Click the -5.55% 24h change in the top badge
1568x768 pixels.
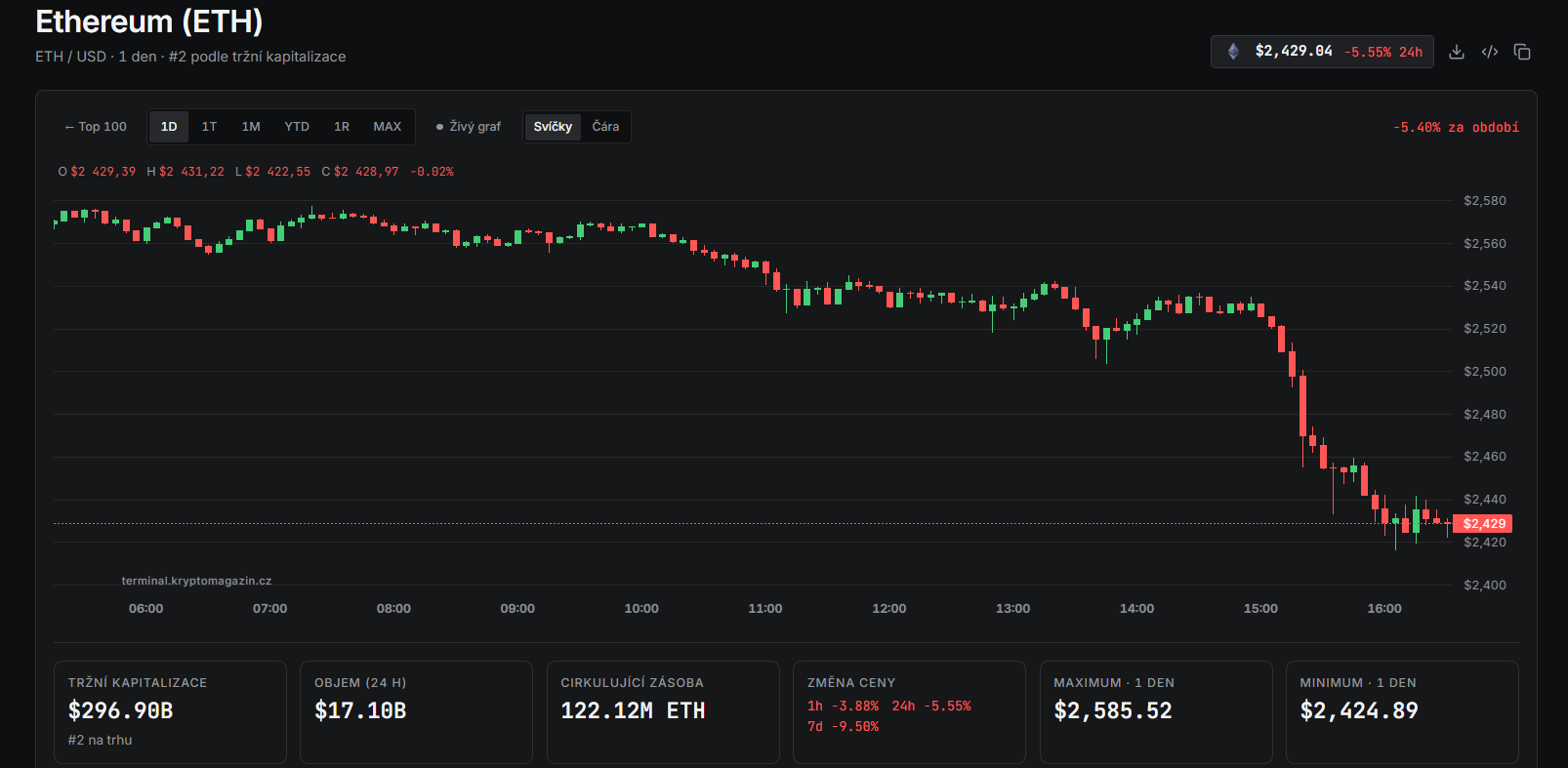(x=1383, y=52)
